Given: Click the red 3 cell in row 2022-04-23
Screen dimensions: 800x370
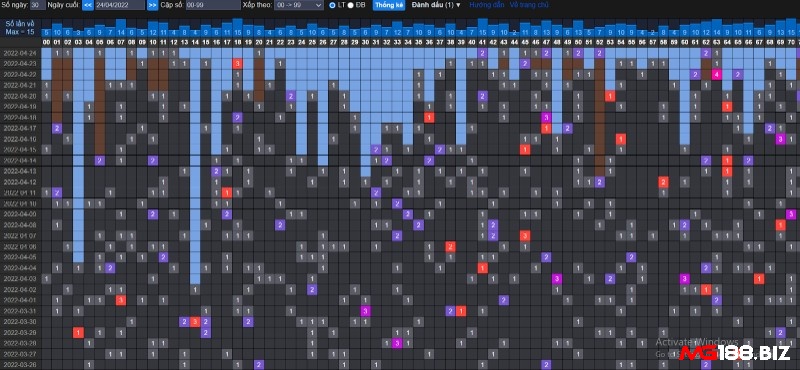Looking at the screenshot, I should click(x=237, y=63).
